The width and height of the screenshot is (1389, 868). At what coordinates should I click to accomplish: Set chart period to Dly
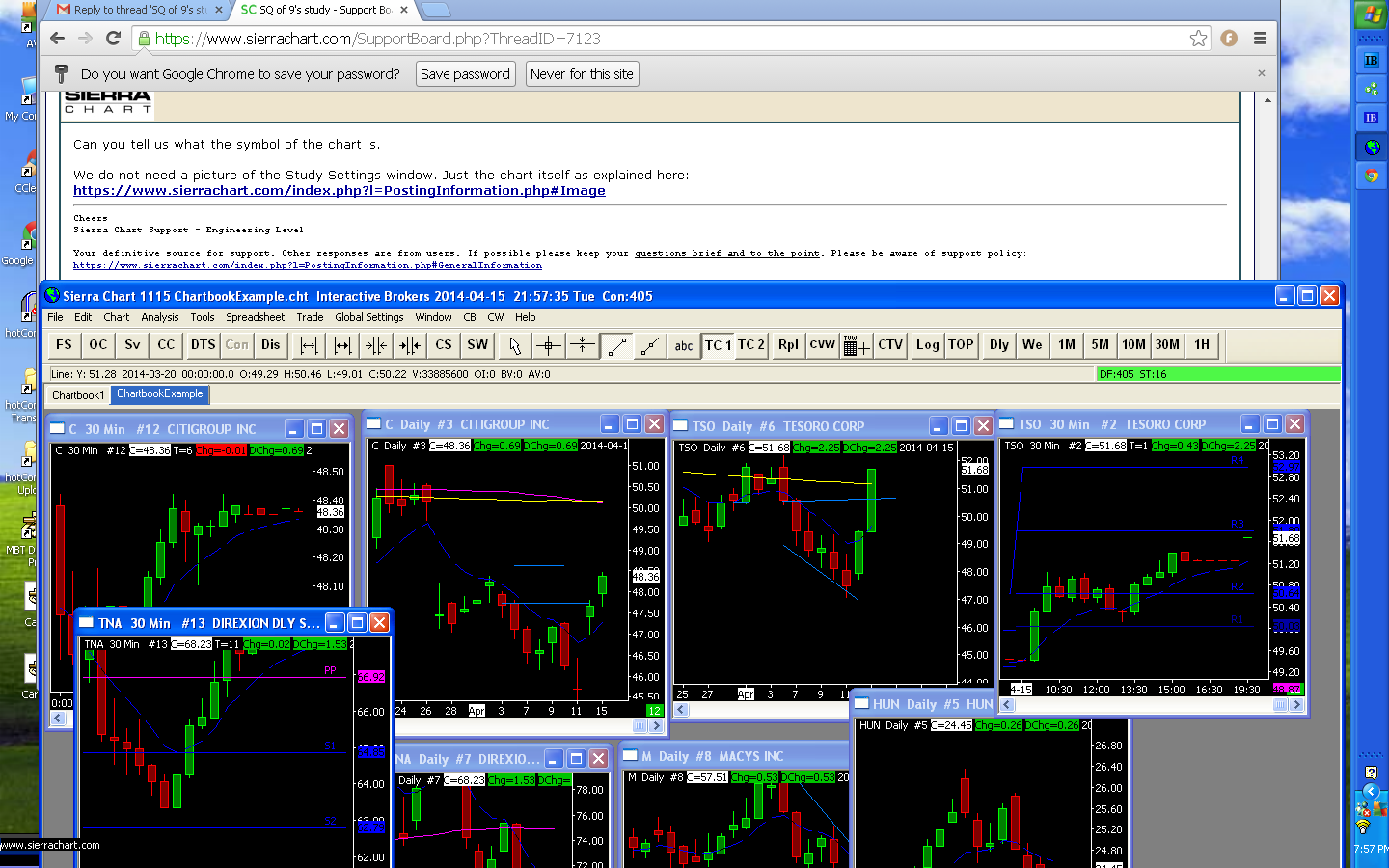(999, 345)
